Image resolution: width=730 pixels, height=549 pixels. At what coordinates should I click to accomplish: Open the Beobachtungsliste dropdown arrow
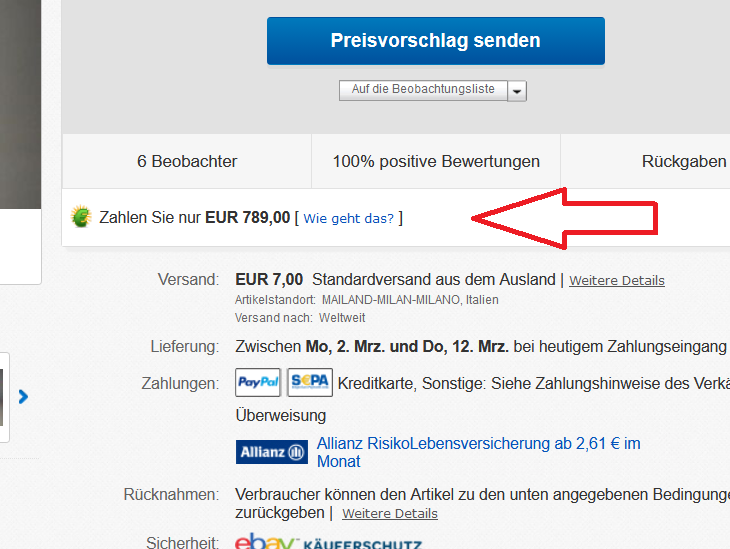coord(517,91)
